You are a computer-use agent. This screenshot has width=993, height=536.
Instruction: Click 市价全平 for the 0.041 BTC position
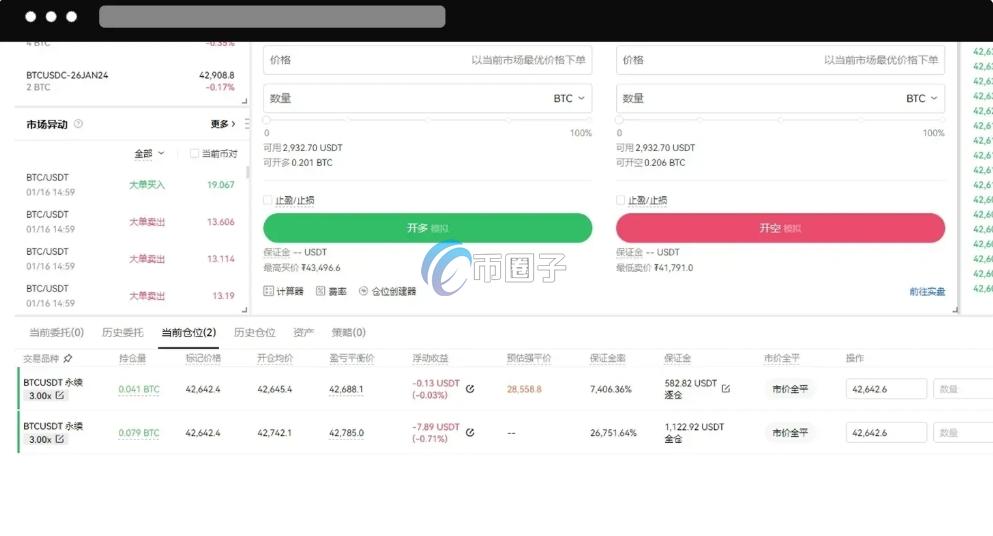click(790, 389)
